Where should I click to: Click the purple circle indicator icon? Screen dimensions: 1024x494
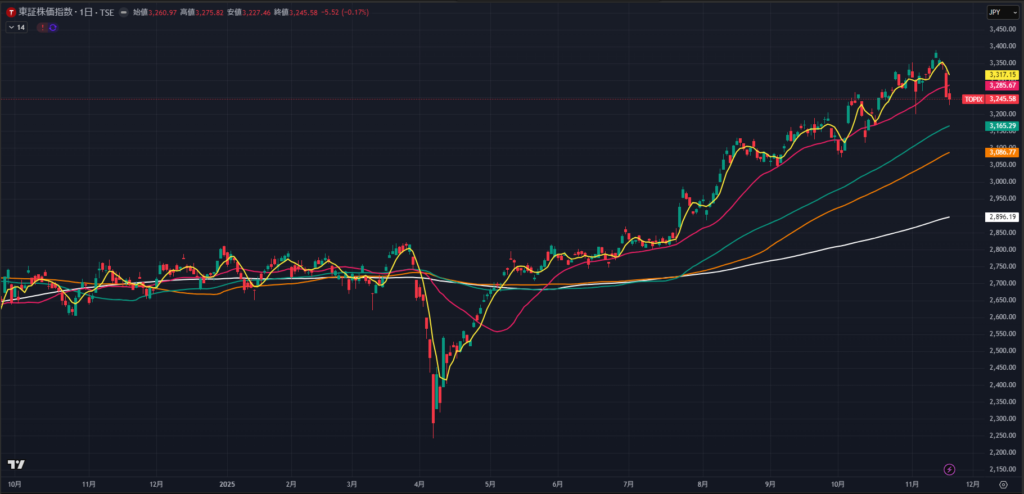pyautogui.click(x=52, y=27)
